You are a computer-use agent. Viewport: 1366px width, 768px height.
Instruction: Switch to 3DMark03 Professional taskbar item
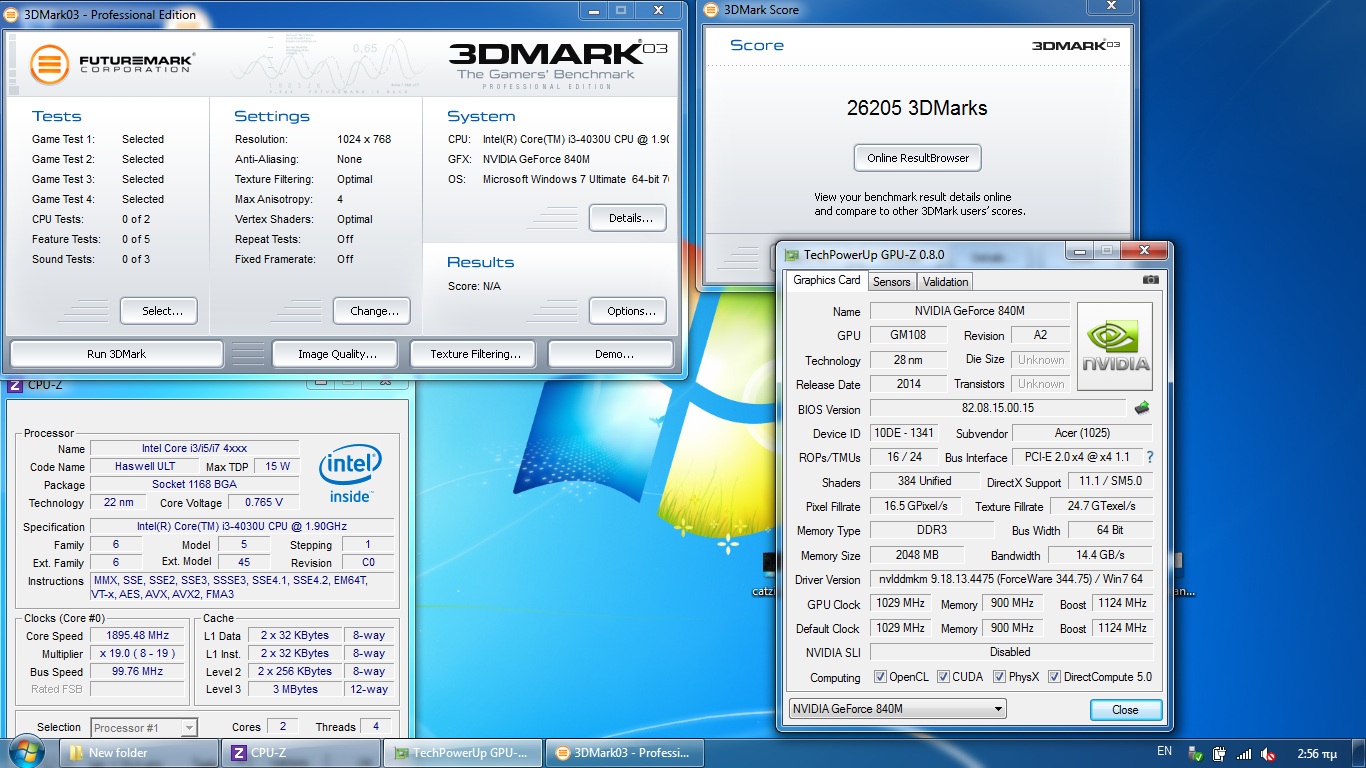pyautogui.click(x=625, y=753)
